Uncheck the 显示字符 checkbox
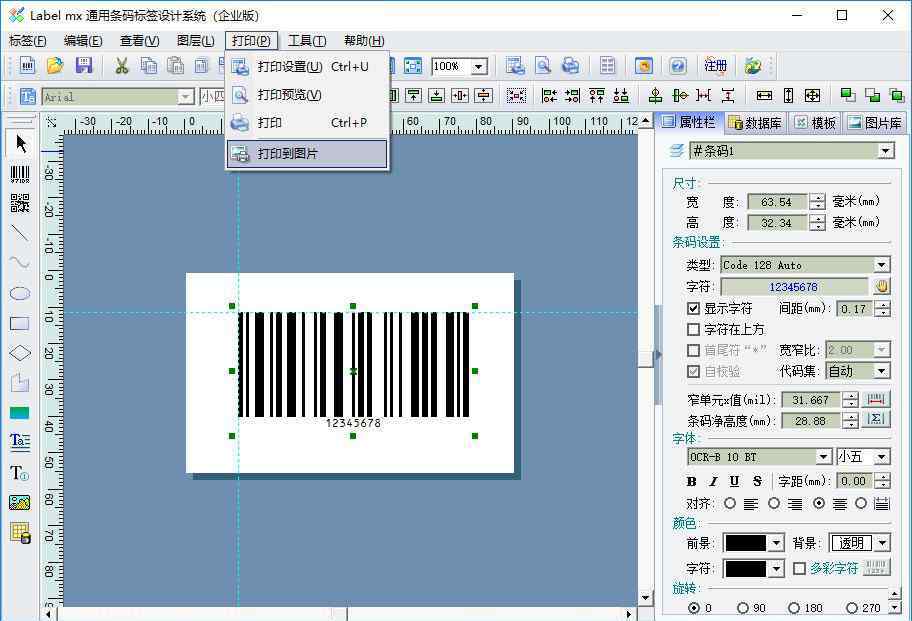Image resolution: width=912 pixels, height=621 pixels. 693,308
